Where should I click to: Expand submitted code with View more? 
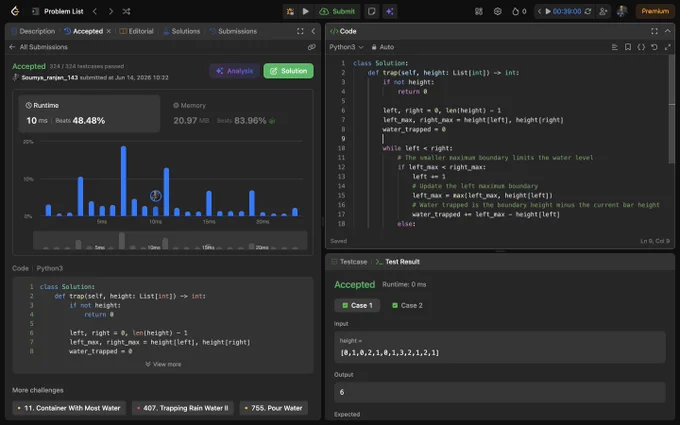[163, 364]
